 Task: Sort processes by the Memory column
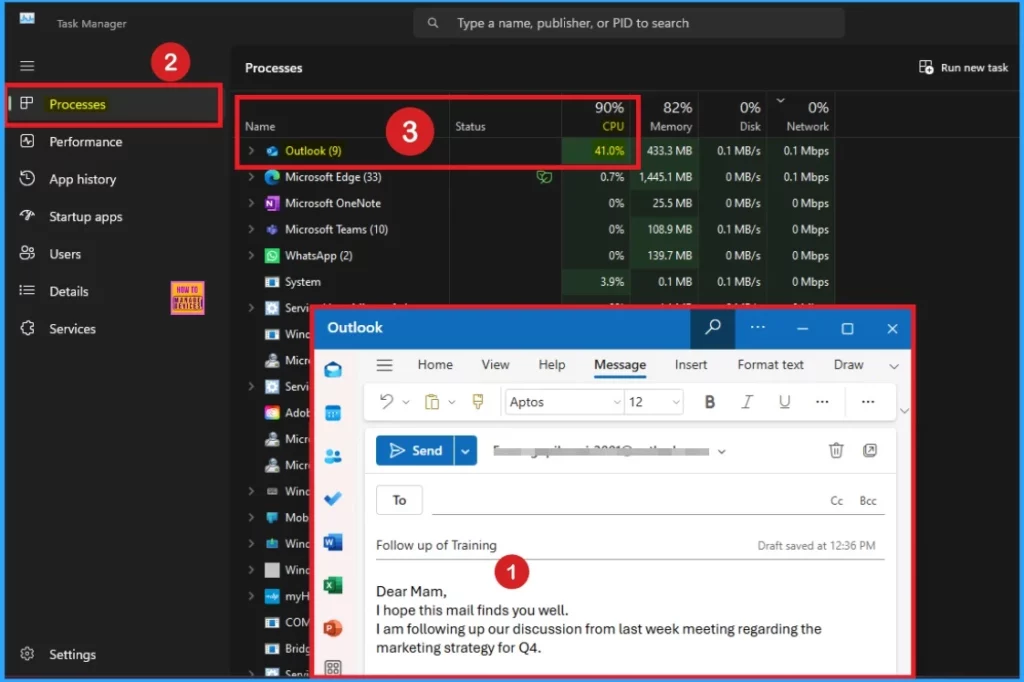click(671, 116)
